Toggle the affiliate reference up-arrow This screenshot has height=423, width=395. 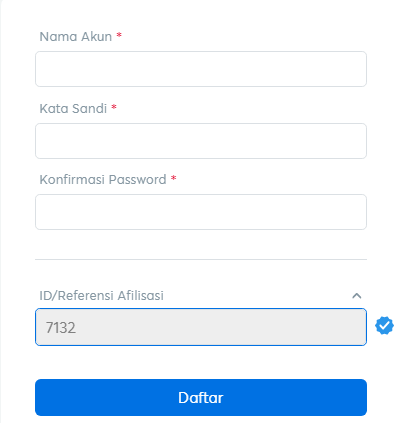[x=357, y=296]
